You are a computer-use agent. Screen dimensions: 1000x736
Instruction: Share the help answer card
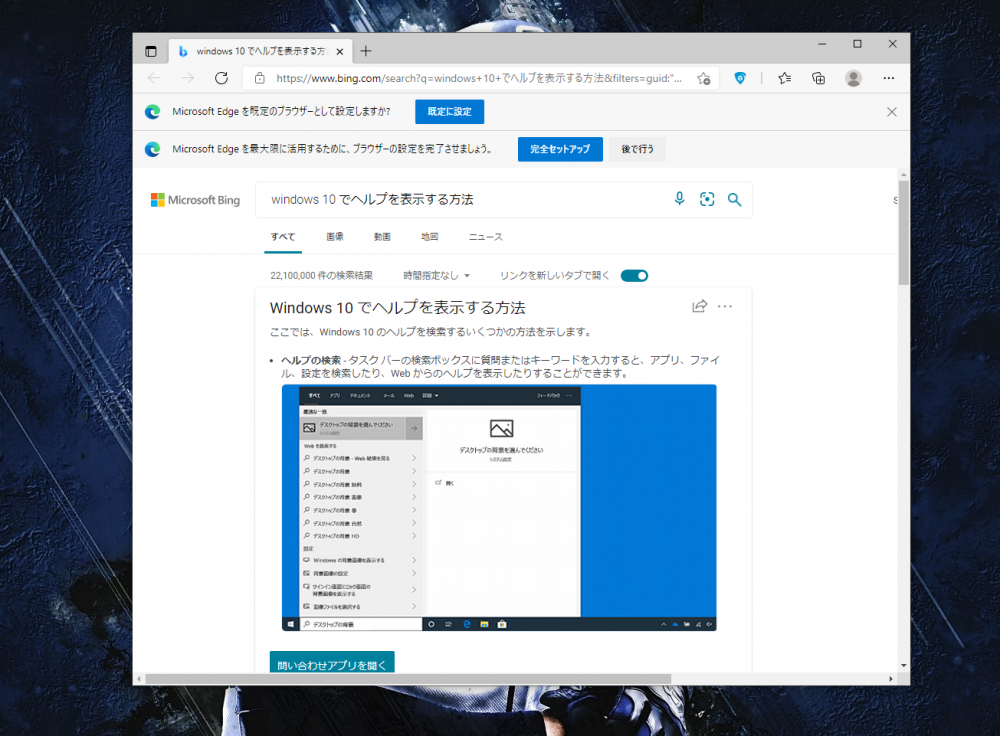click(700, 306)
